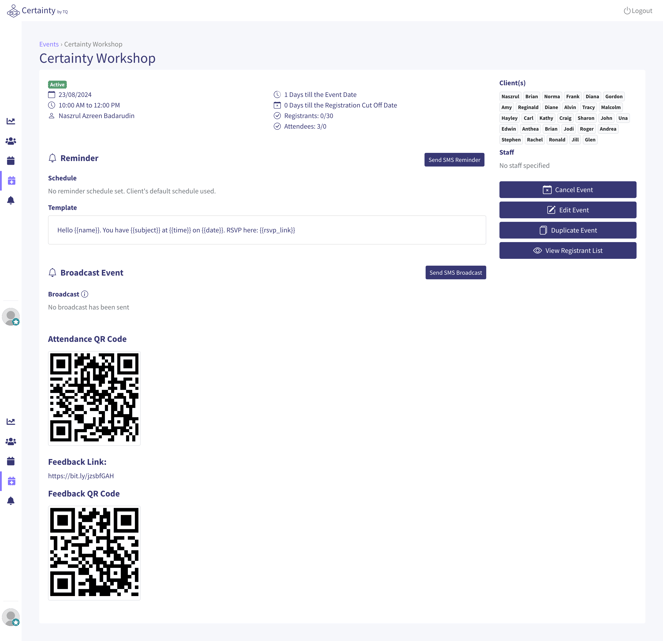The width and height of the screenshot is (663, 641).
Task: Send an SMS broadcast
Action: point(455,272)
